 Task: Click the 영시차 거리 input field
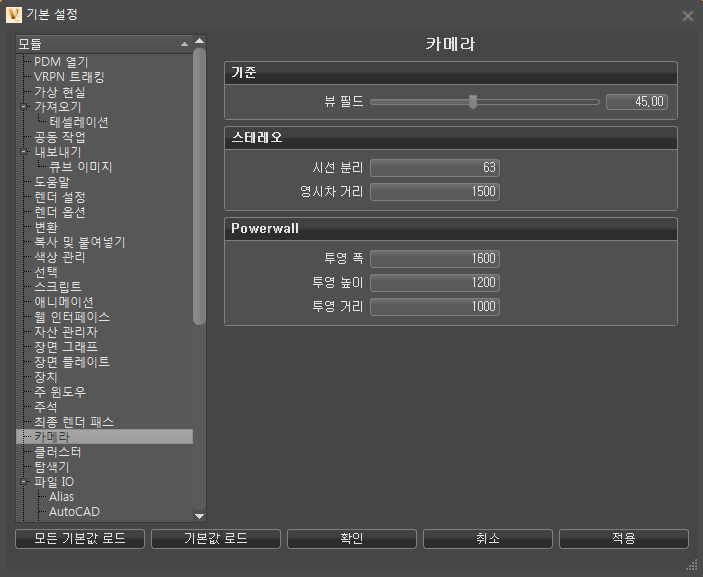[x=435, y=192]
